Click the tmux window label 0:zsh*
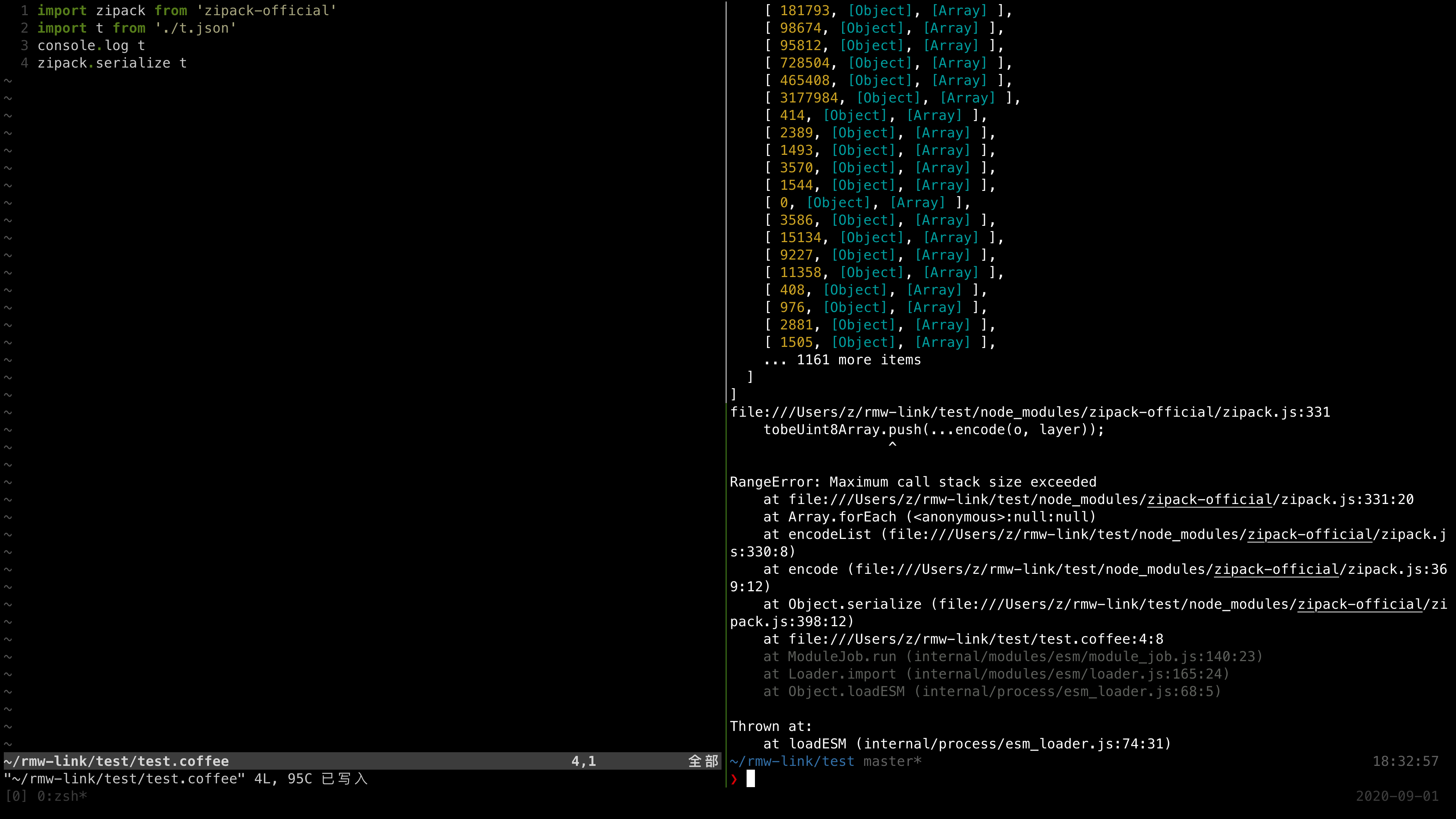The image size is (1456, 819). [61, 796]
